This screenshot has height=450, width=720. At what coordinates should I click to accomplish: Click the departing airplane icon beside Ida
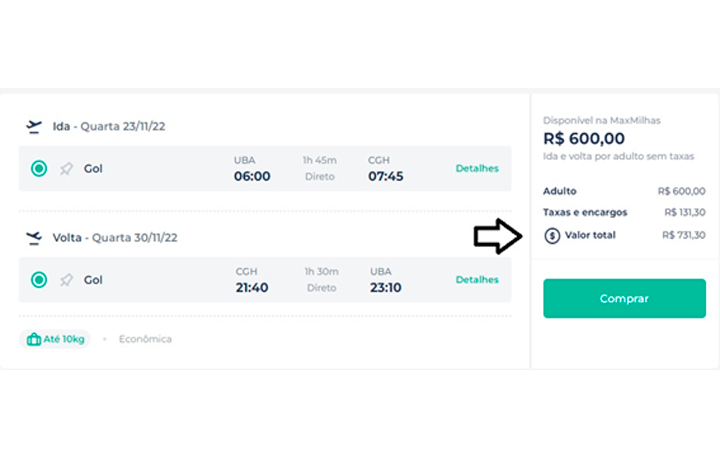(34, 126)
